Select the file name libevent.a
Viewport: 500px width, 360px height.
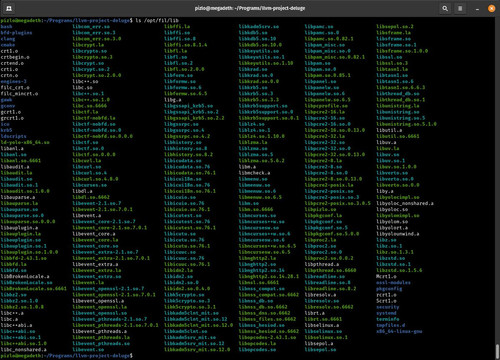click(x=87, y=215)
